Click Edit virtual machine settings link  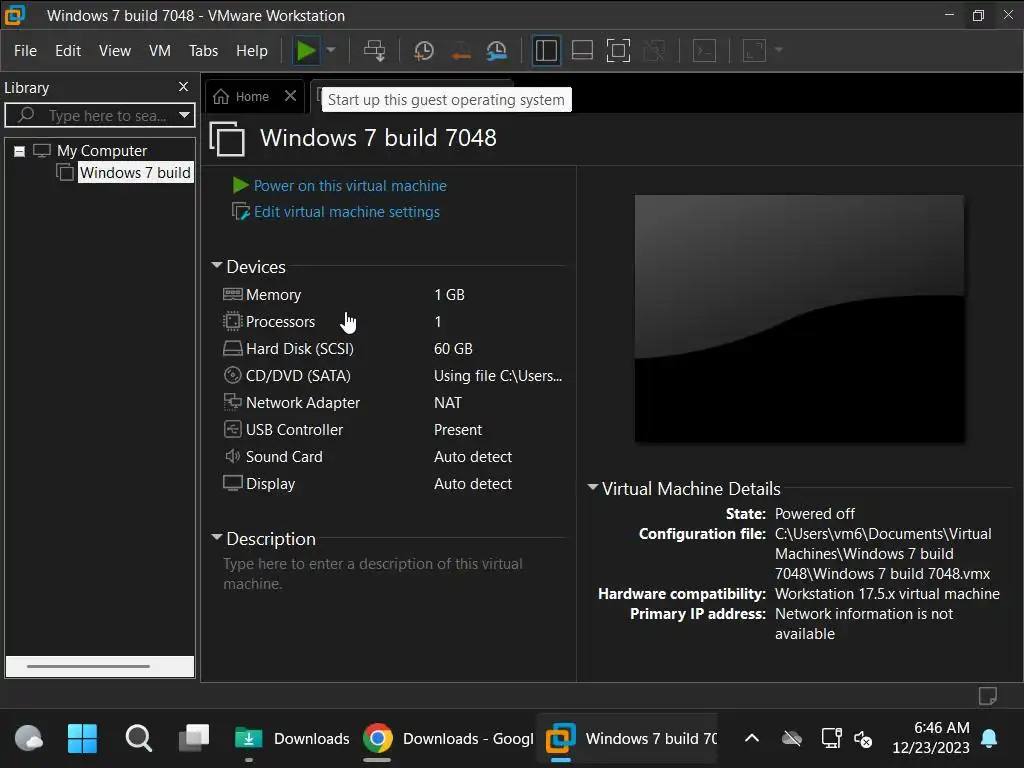(347, 212)
